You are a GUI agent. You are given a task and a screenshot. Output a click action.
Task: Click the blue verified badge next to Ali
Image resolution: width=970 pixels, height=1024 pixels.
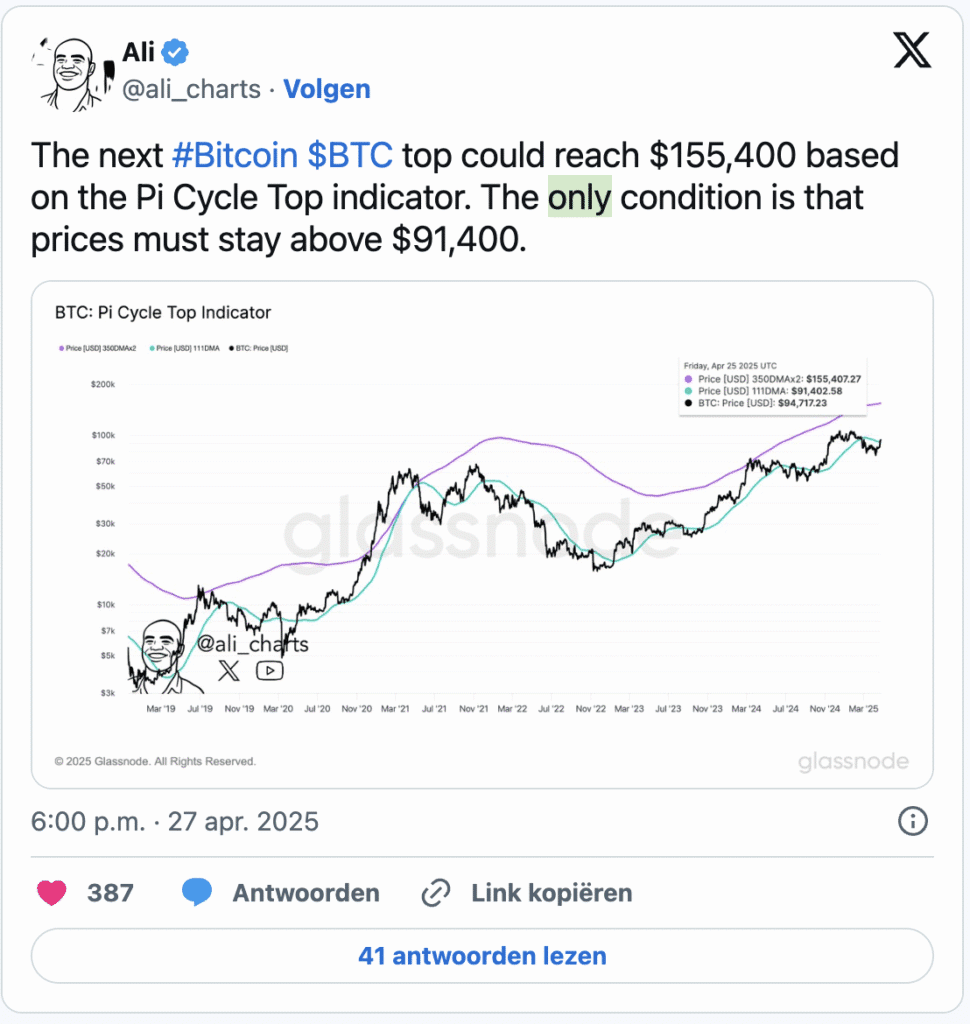click(x=175, y=52)
